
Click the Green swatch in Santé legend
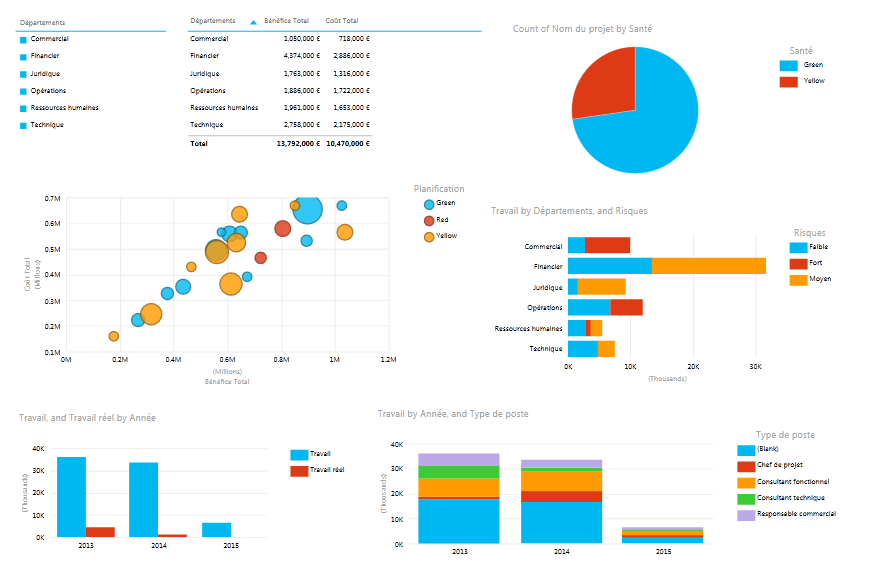[788, 65]
